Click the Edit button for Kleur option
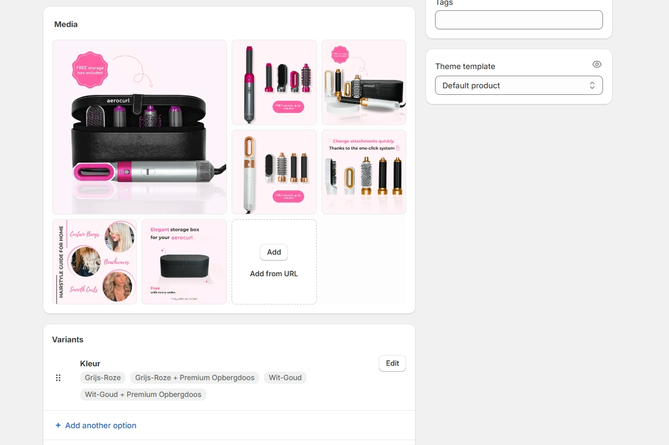669x445 pixels. click(x=392, y=363)
